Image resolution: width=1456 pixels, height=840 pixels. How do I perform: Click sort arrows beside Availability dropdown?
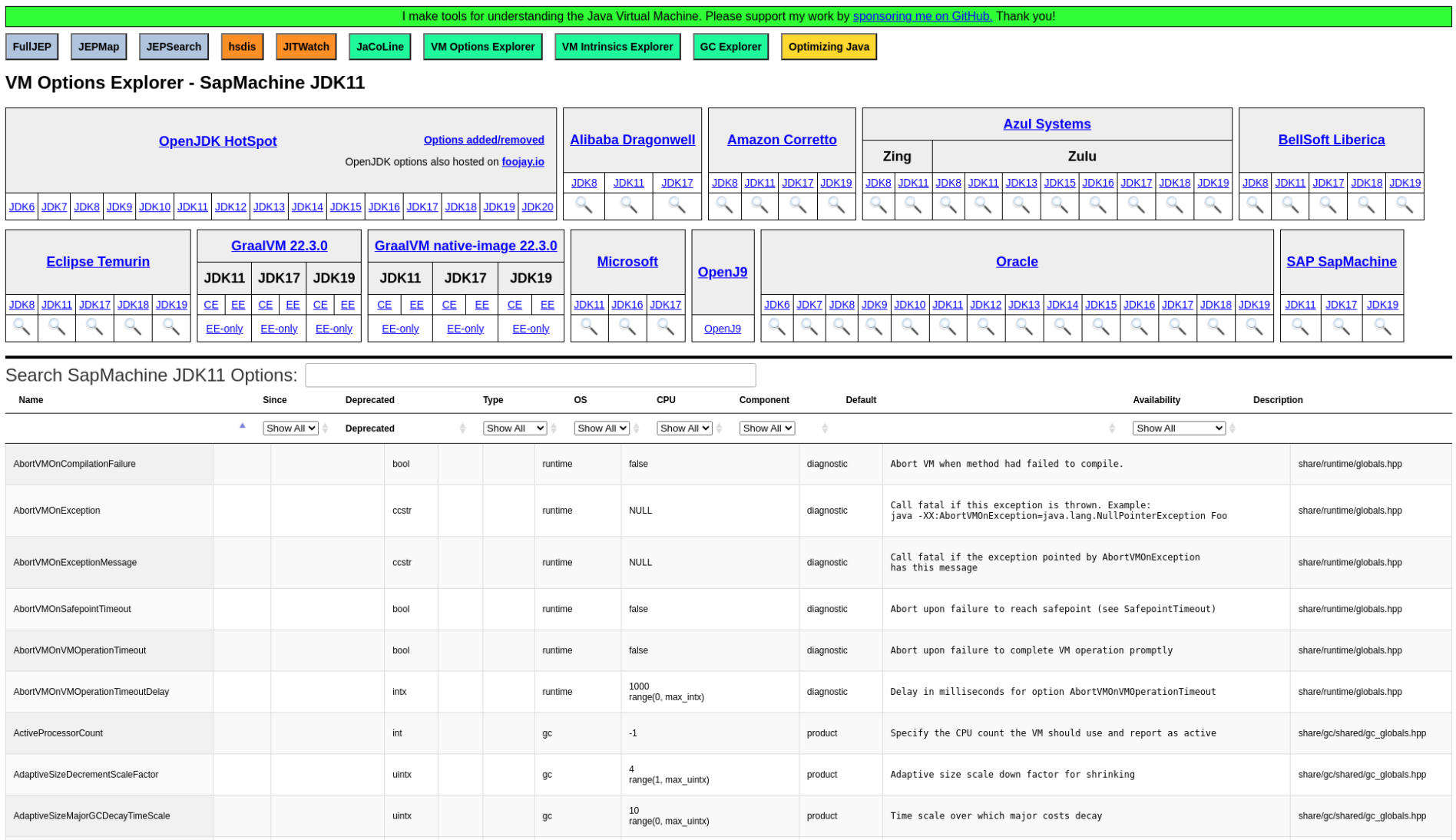click(x=1233, y=428)
